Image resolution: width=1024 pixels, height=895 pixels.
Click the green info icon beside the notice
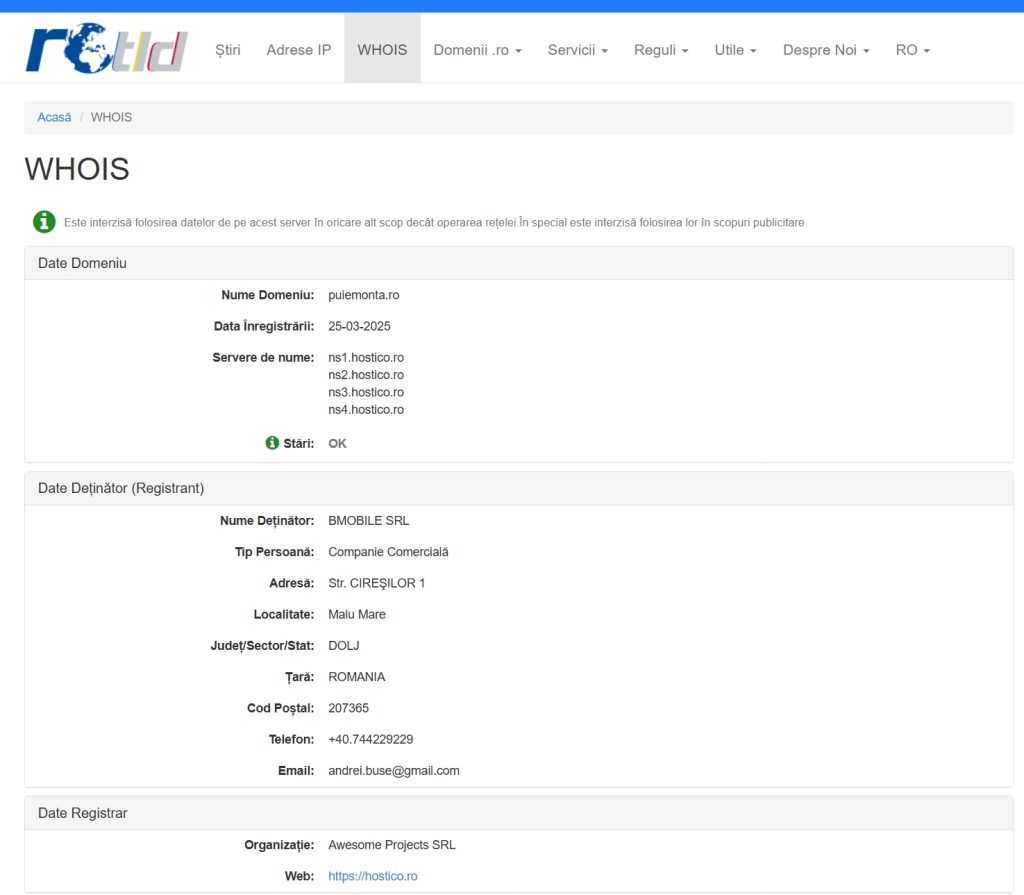click(44, 222)
